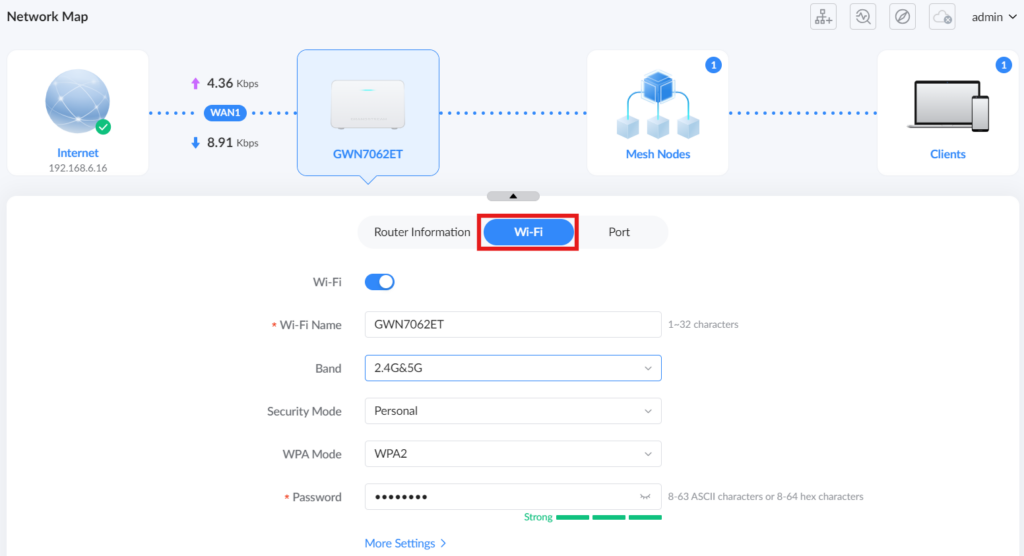Open the network diagnostics icon
The width and height of the screenshot is (1024, 556).
tap(863, 17)
